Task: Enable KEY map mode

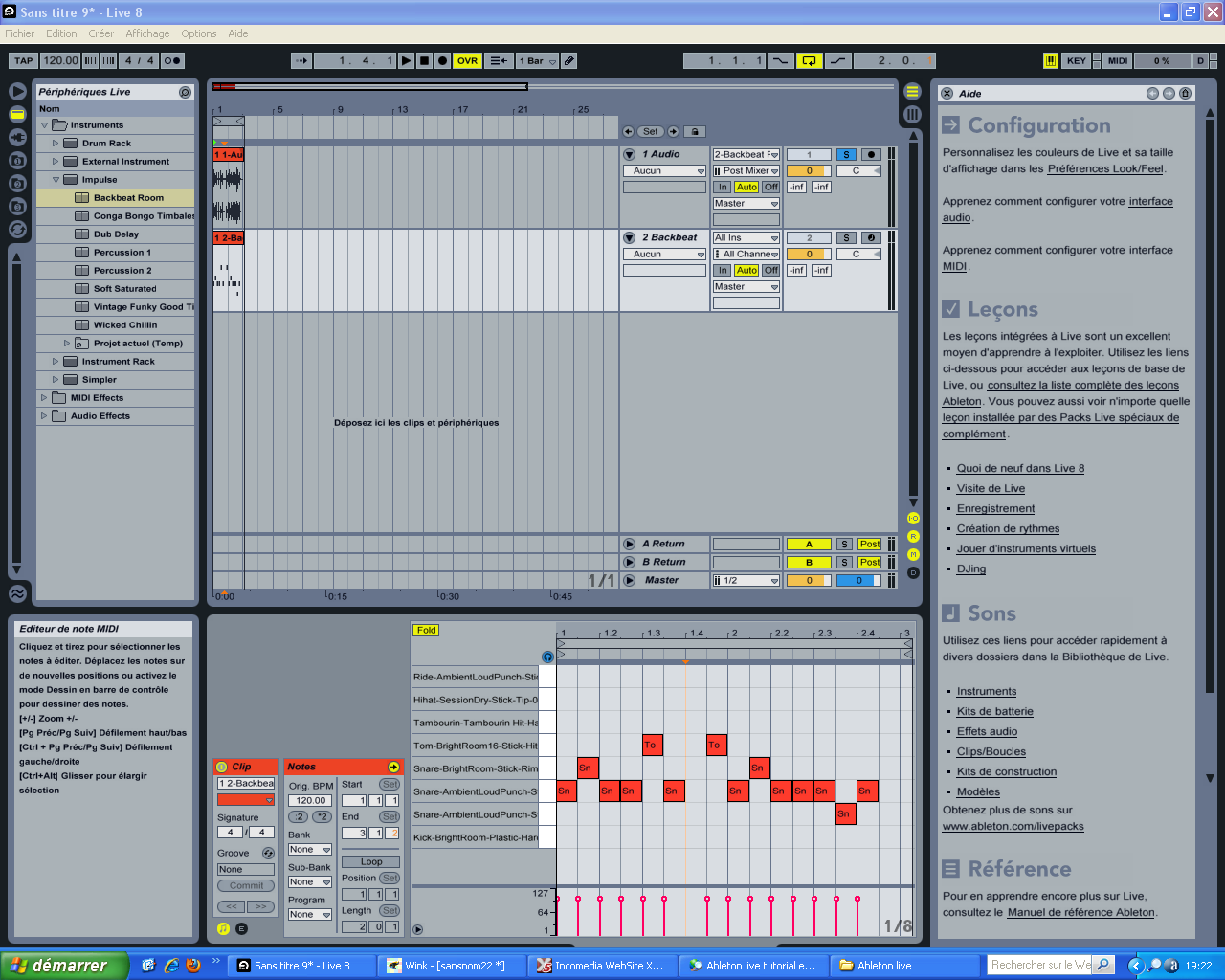Action: (x=1077, y=60)
